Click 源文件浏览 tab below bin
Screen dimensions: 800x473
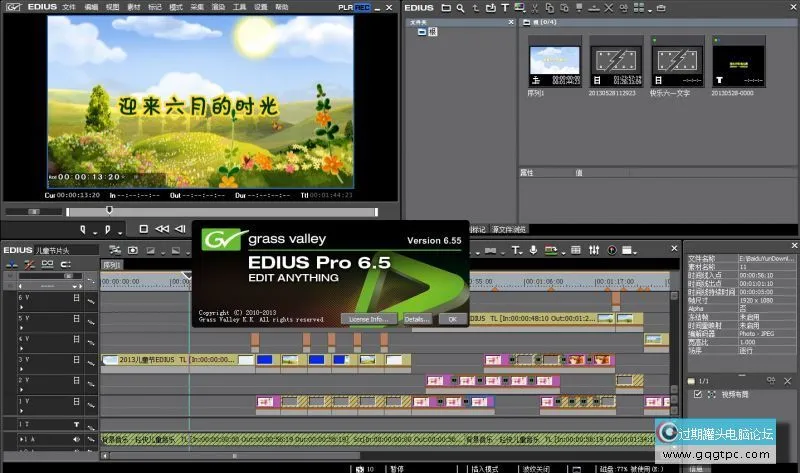point(509,230)
